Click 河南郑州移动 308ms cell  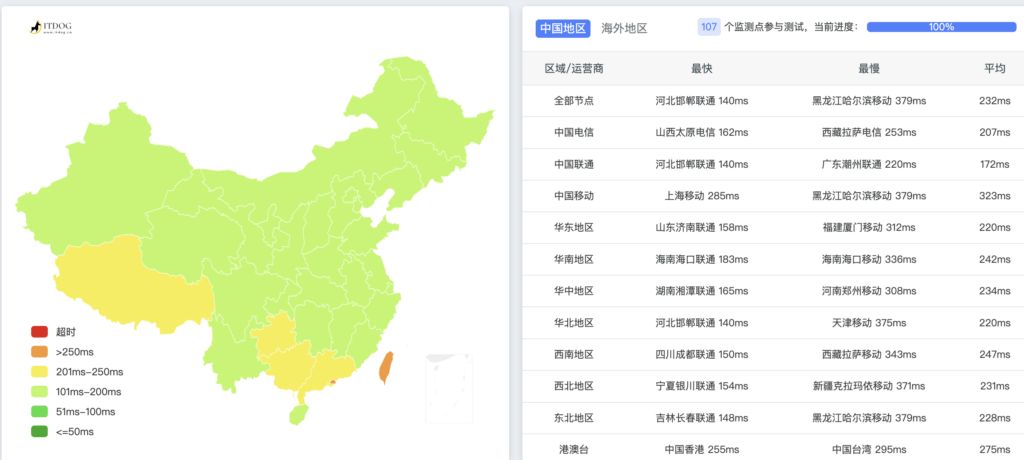click(x=869, y=291)
